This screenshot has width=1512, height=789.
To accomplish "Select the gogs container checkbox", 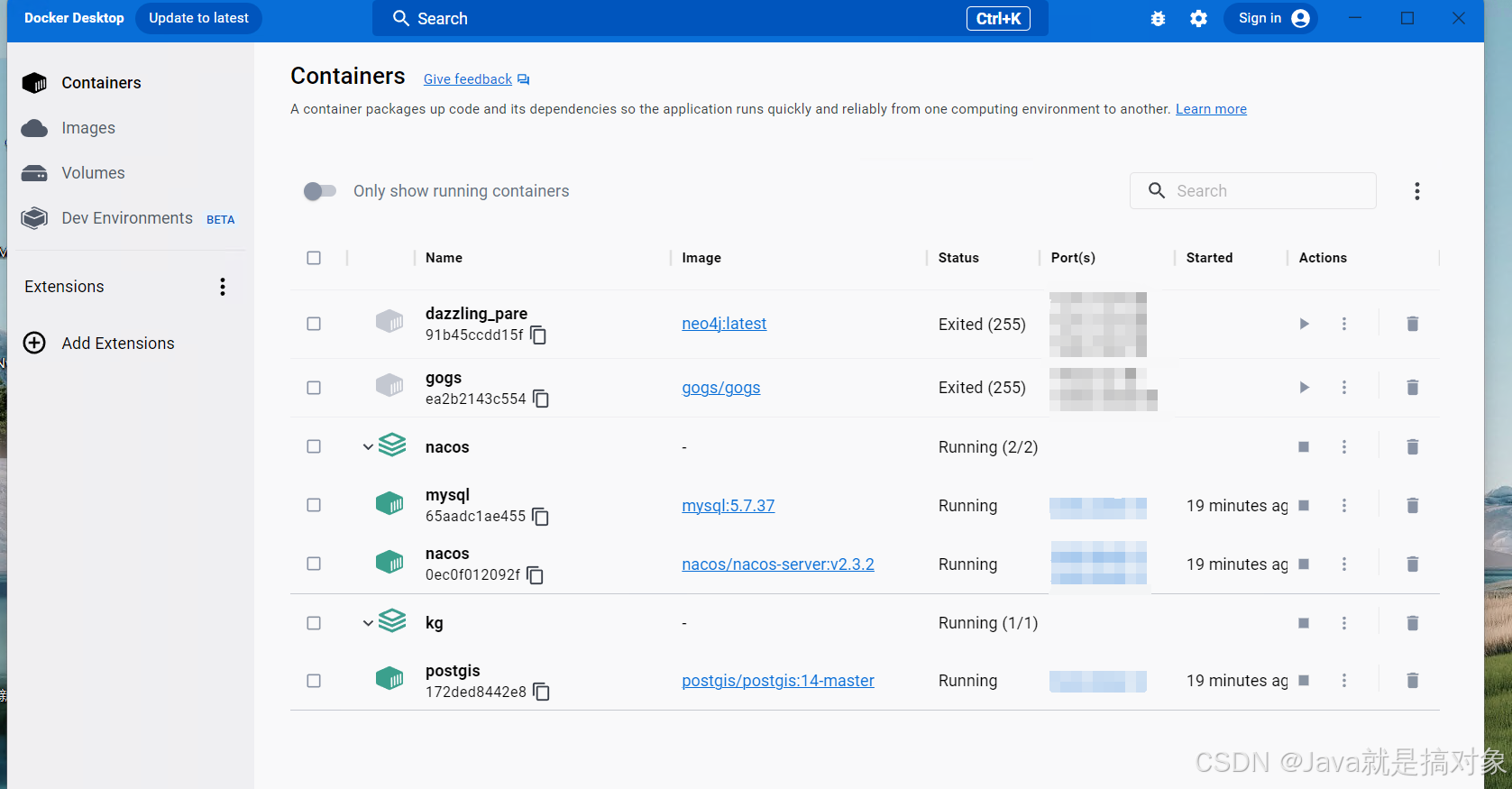I will pyautogui.click(x=314, y=388).
